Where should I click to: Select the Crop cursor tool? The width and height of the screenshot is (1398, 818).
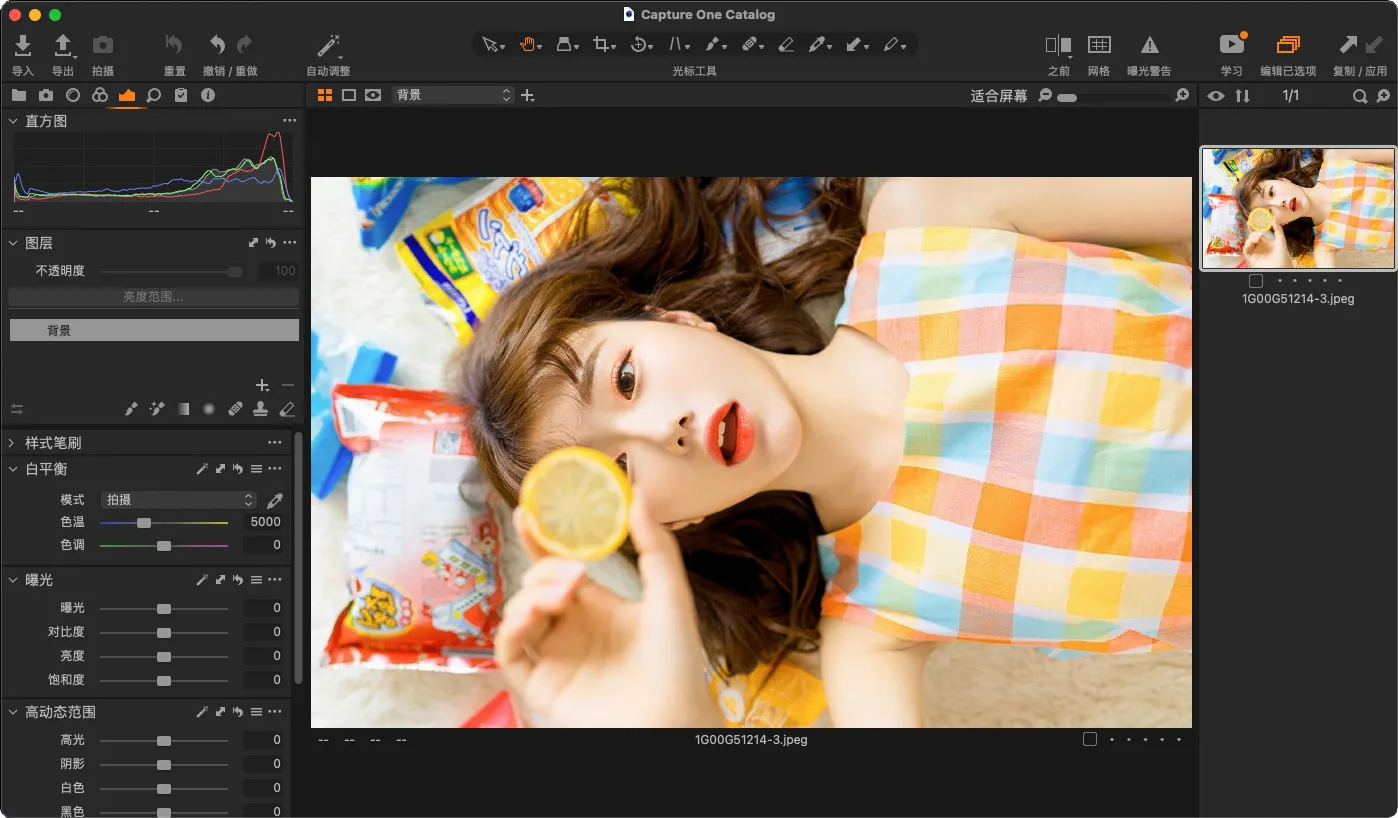tap(601, 45)
